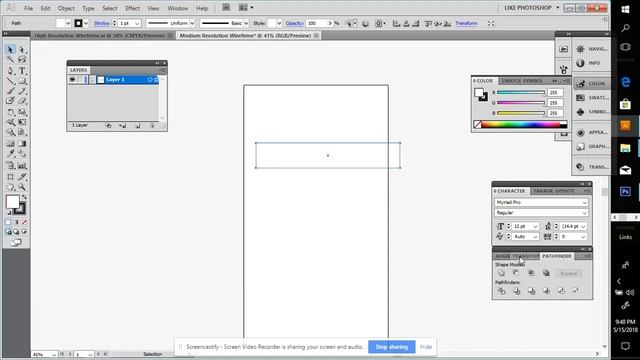Open the Object menu

[66, 8]
